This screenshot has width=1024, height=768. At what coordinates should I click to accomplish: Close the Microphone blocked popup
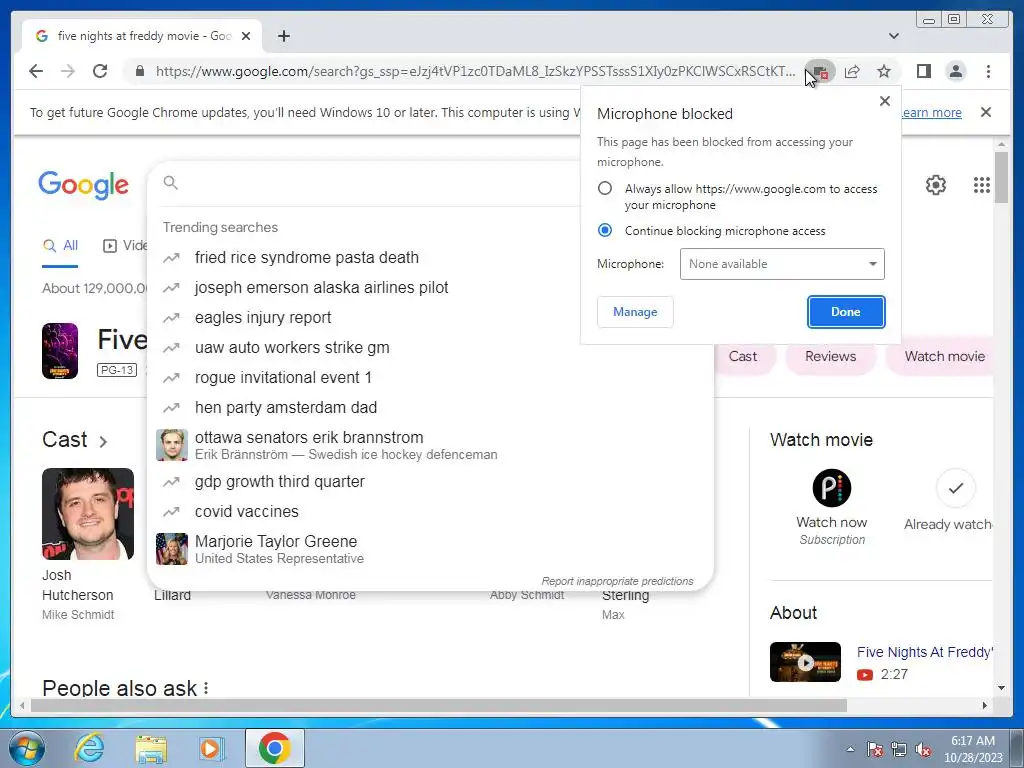tap(885, 101)
